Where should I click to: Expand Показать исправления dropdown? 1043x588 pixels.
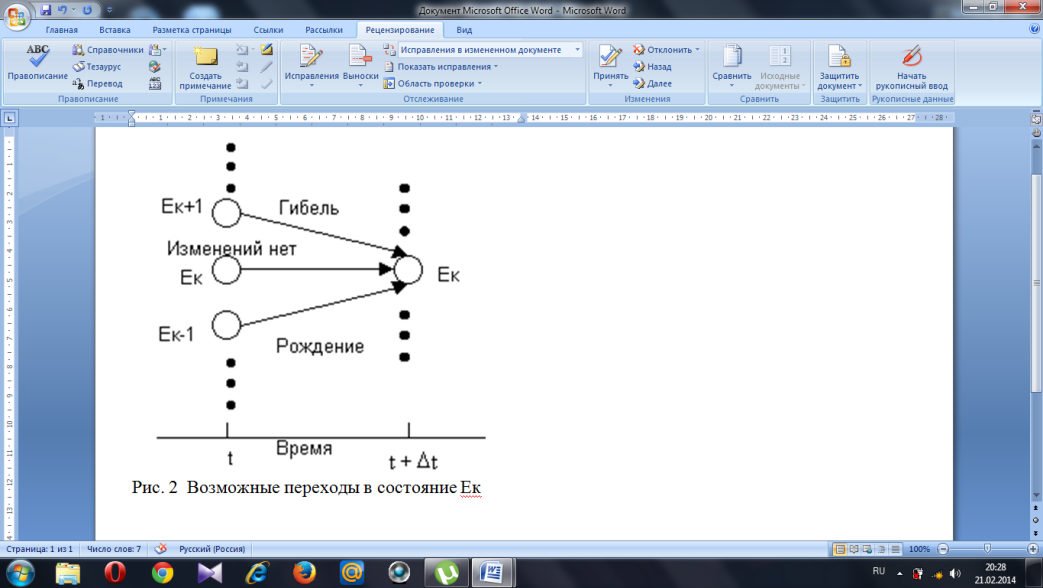pos(441,67)
